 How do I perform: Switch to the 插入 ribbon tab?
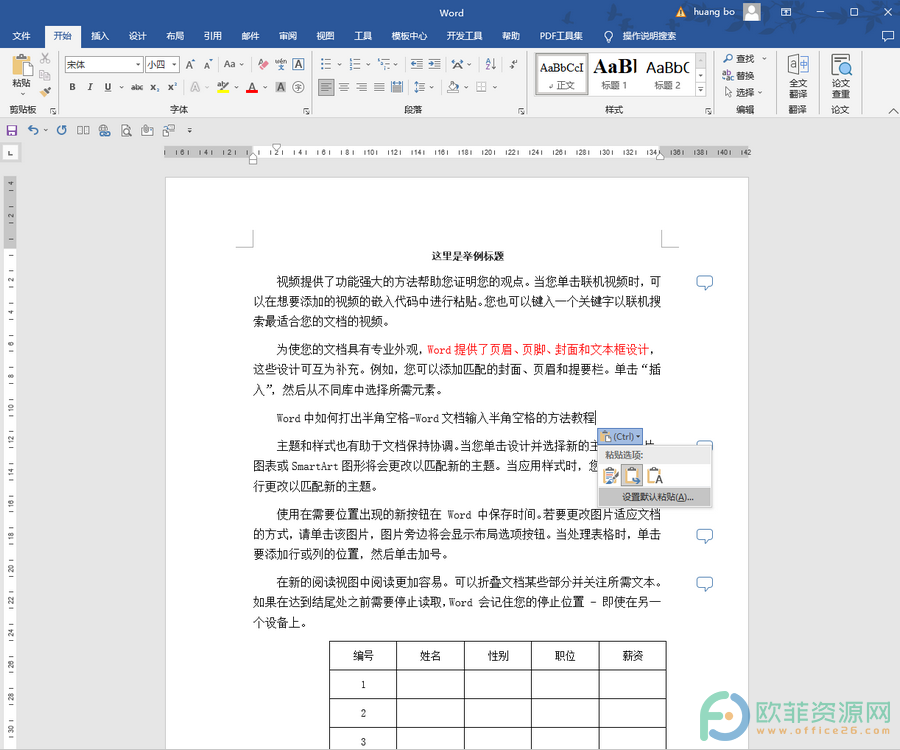coord(100,36)
